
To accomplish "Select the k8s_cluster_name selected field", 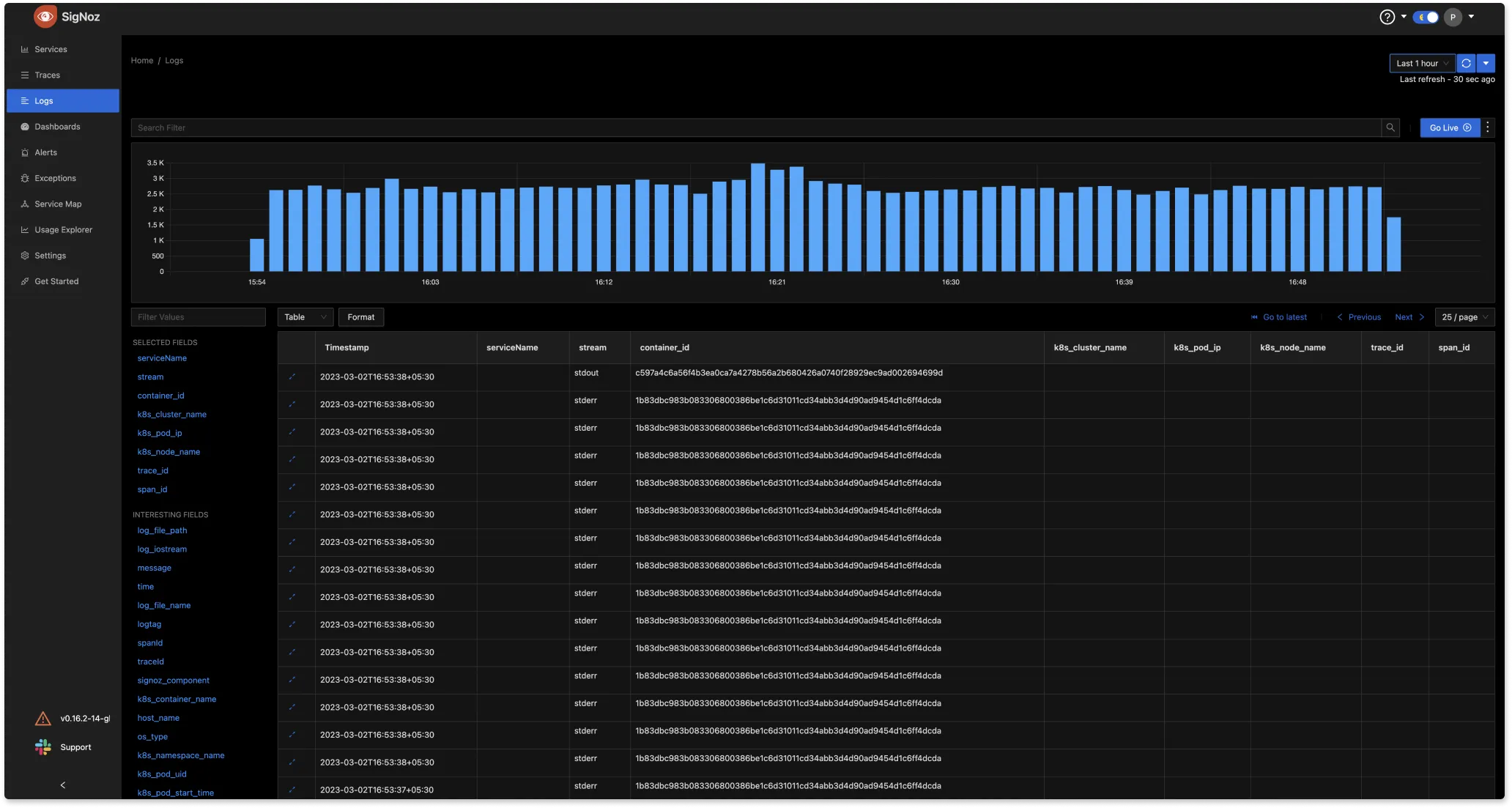I will point(171,414).
